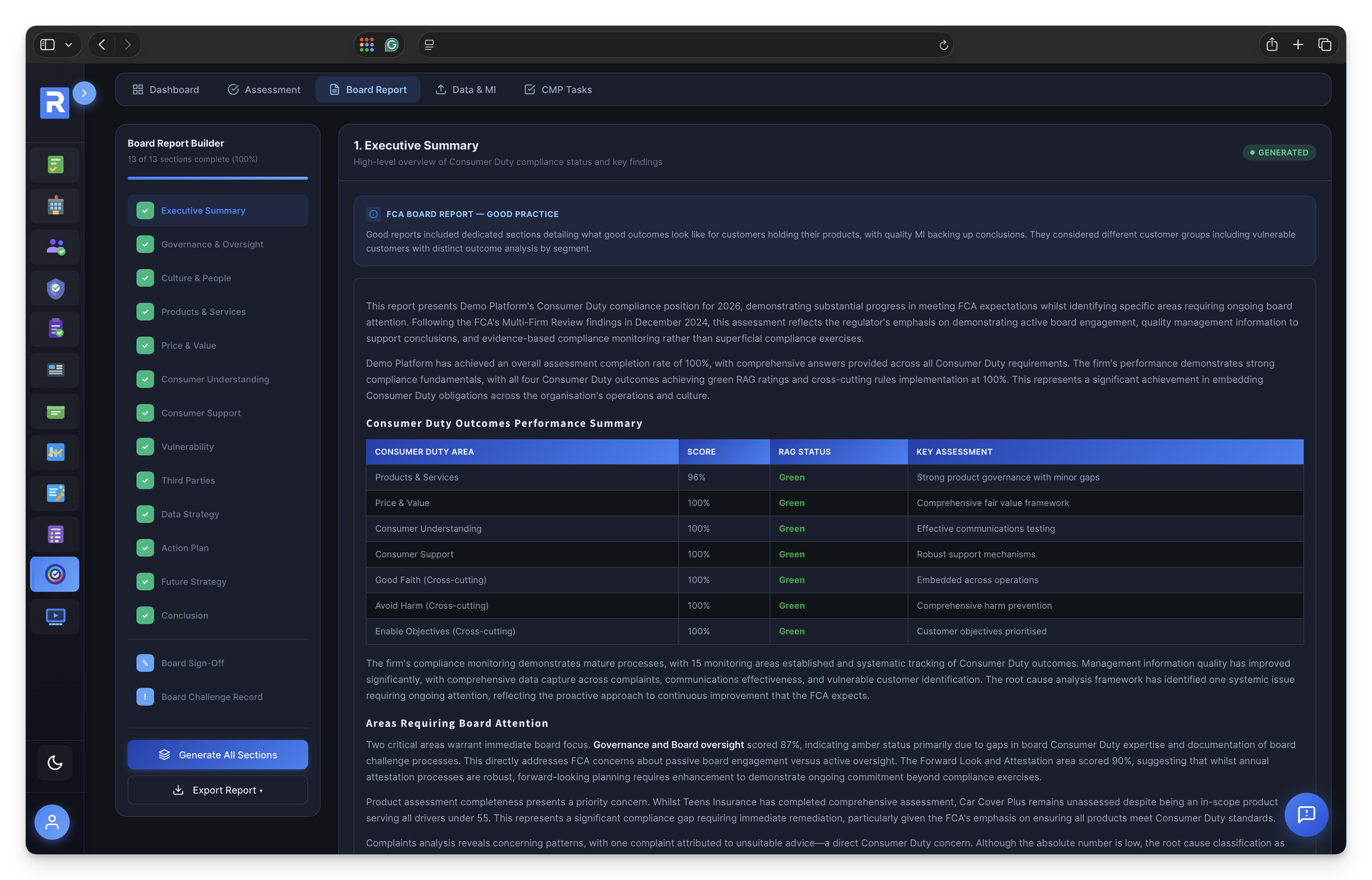This screenshot has height=880, width=1372.
Task: Click the browser address bar field
Action: pyautogui.click(x=684, y=44)
